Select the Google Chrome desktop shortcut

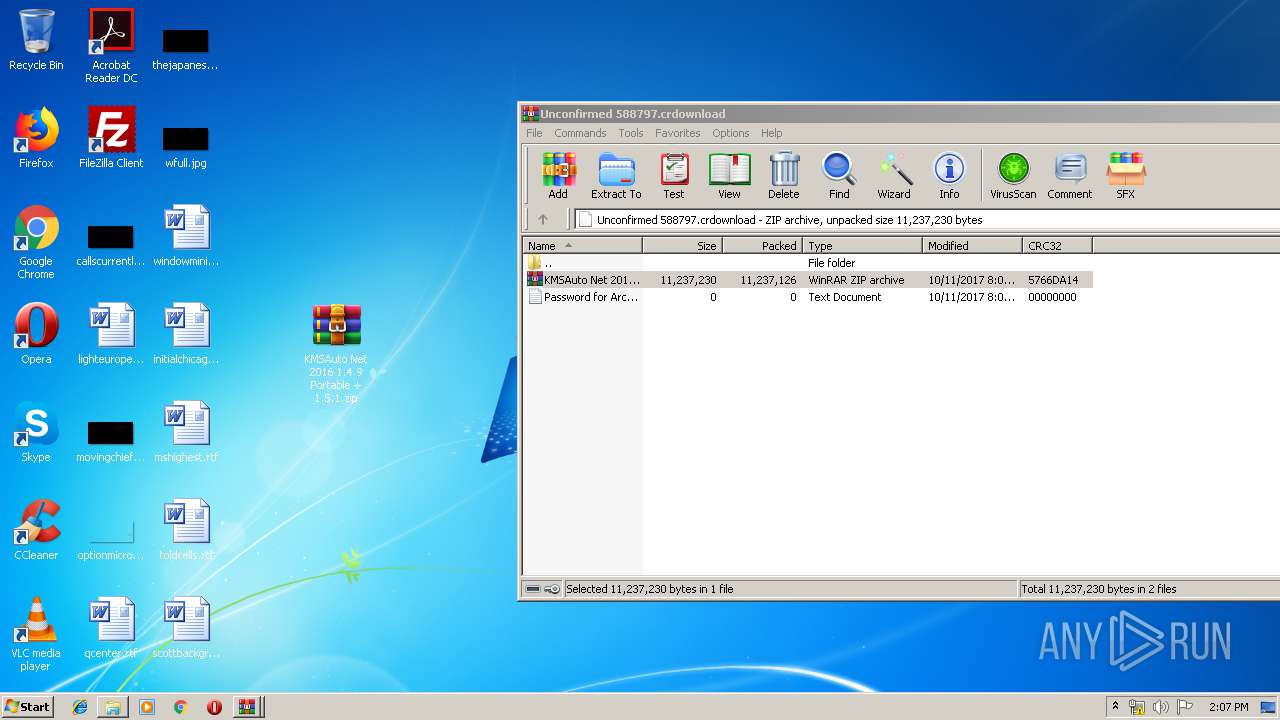click(x=36, y=242)
